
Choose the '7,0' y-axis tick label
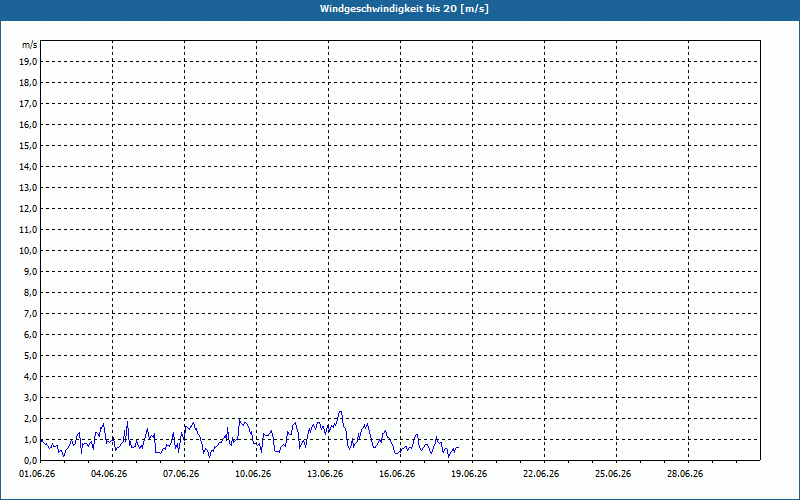click(x=31, y=314)
